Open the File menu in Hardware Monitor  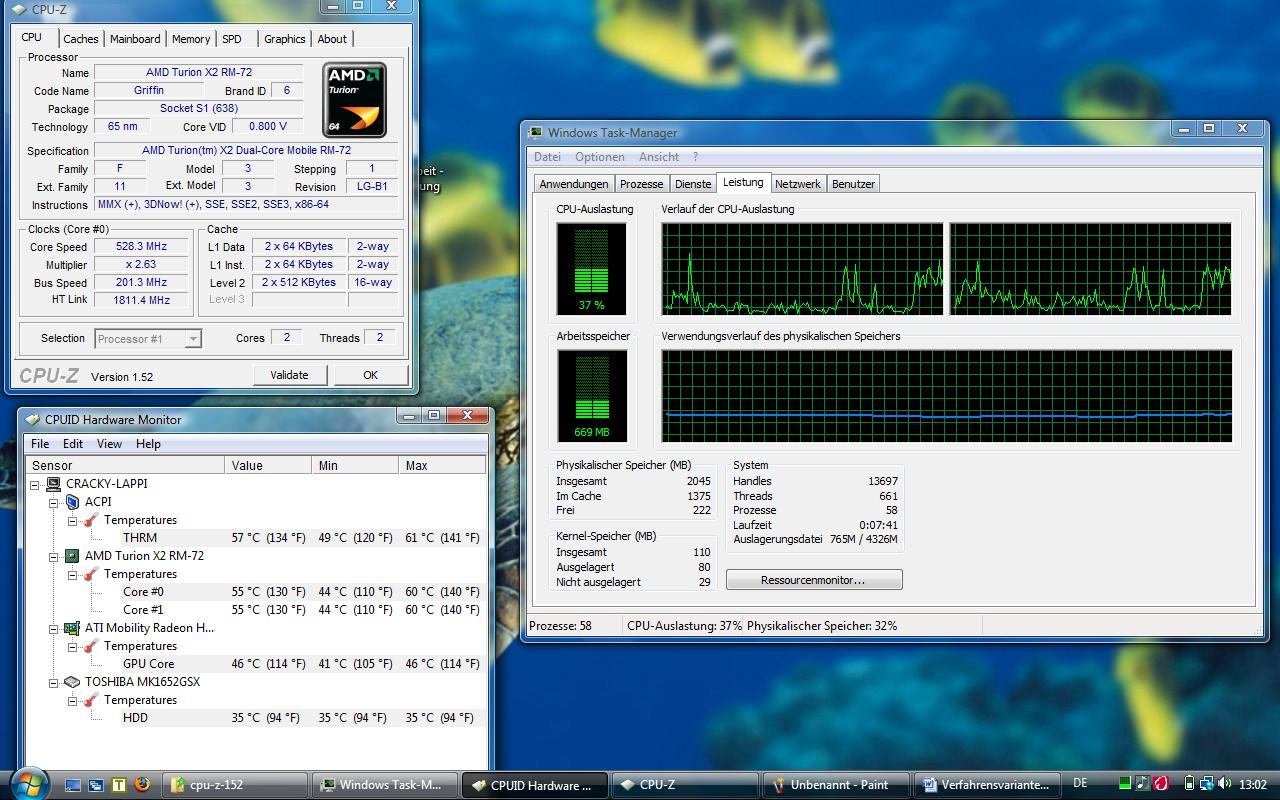(x=40, y=444)
